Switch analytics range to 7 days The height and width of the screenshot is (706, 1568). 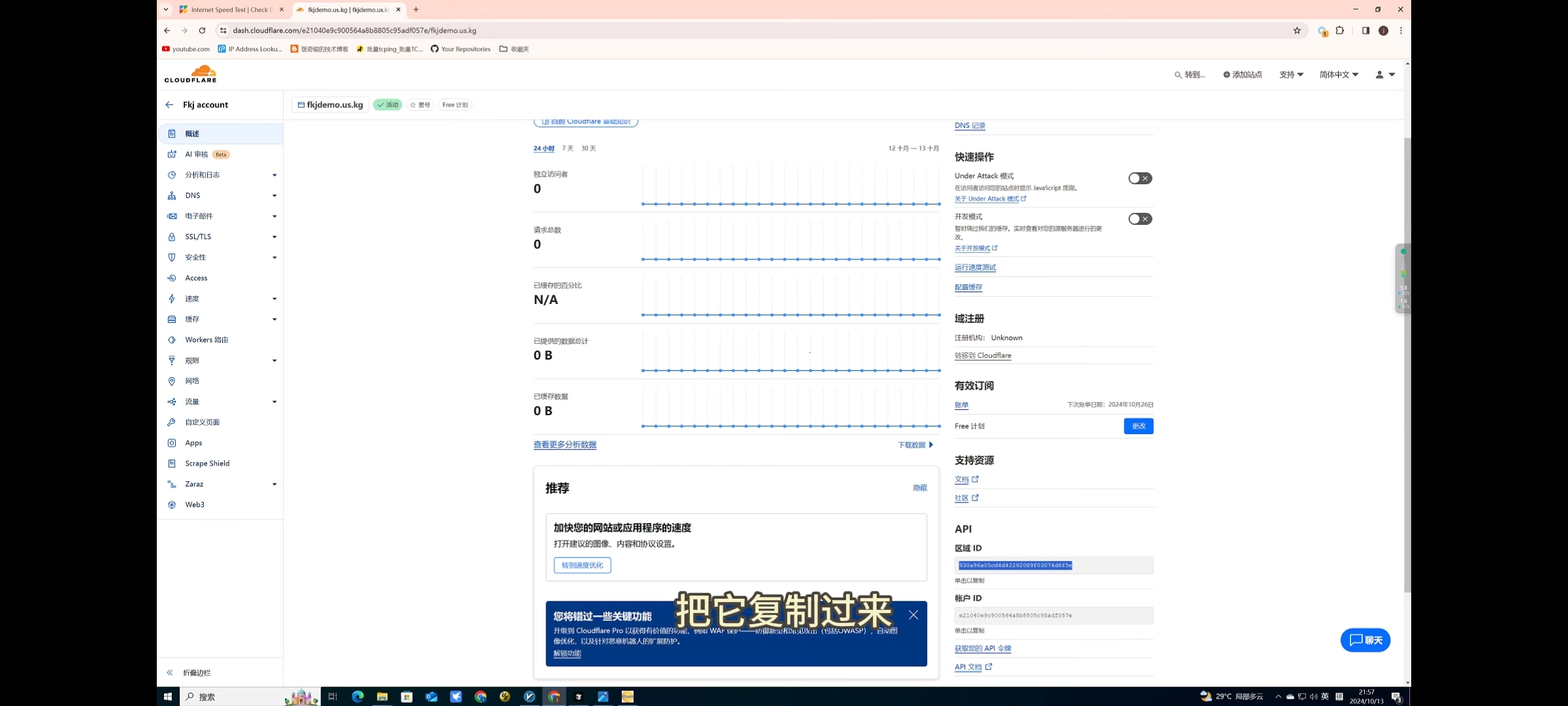click(567, 148)
